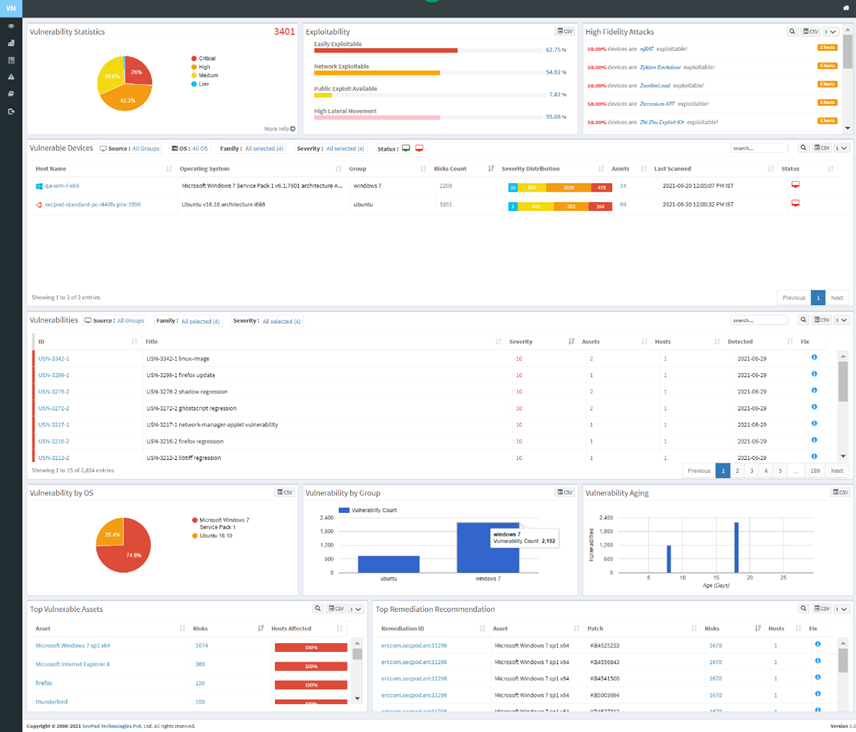This screenshot has width=856, height=732.
Task: Open the bar chart dashboard sidebar icon
Action: coord(11,43)
